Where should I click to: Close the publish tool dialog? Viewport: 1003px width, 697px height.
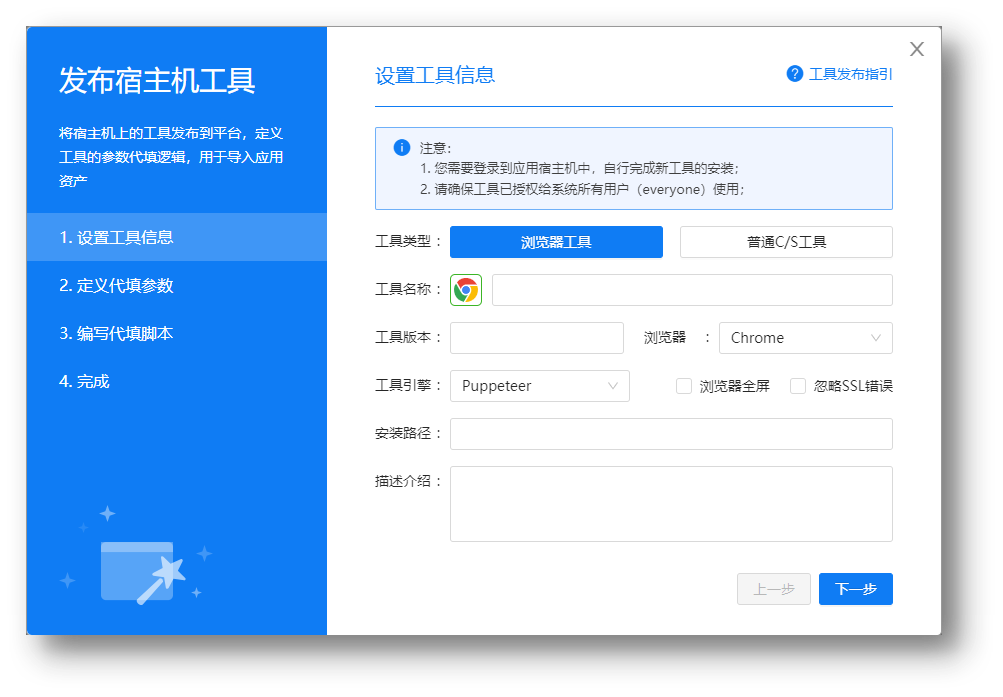pos(916,49)
